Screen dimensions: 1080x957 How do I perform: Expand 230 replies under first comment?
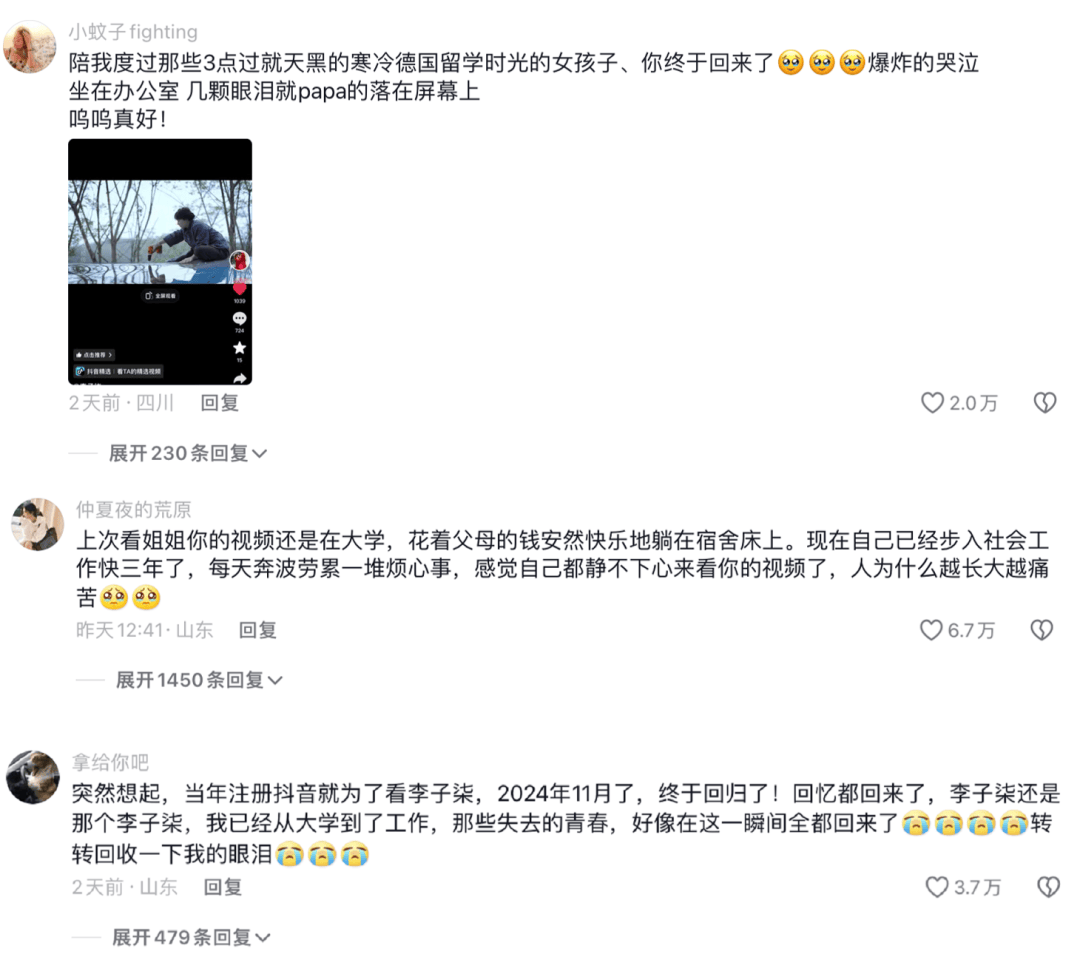tap(188, 453)
